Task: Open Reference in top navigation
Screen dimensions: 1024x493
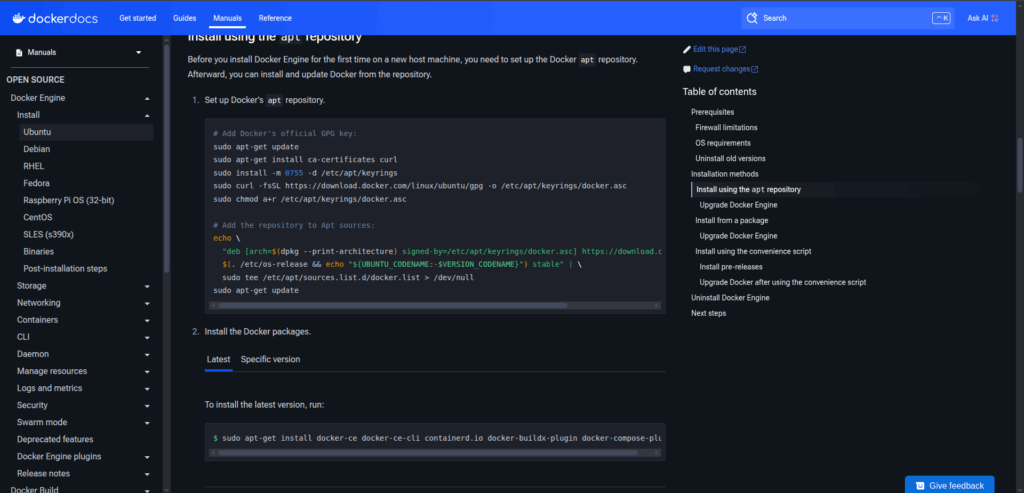Action: pos(275,18)
